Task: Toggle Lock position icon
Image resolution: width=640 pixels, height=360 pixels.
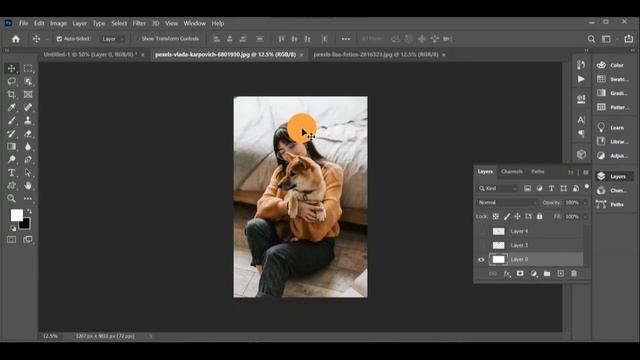Action: 517,217
